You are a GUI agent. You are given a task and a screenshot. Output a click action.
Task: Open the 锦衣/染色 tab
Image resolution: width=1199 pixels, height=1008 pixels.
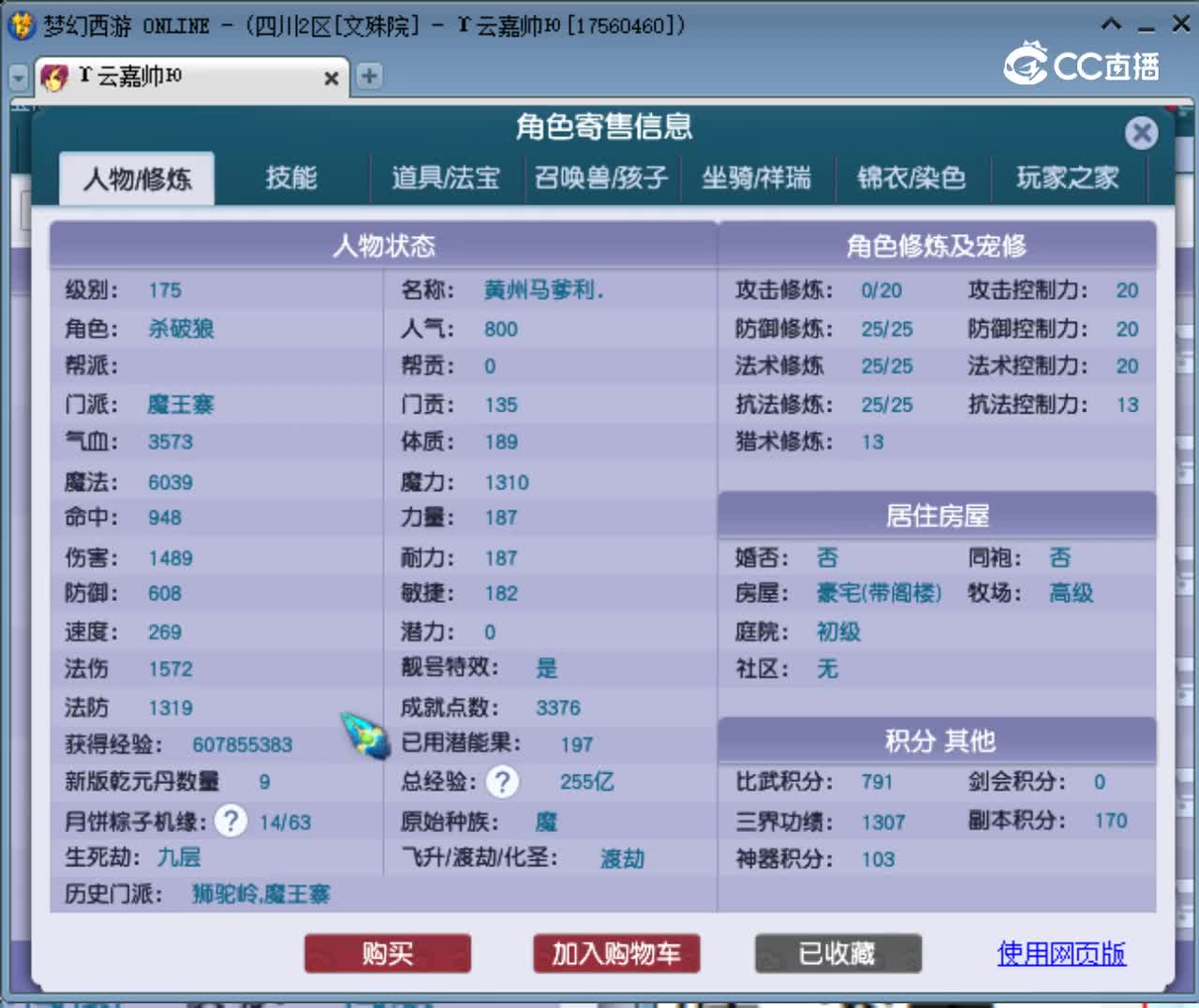911,178
